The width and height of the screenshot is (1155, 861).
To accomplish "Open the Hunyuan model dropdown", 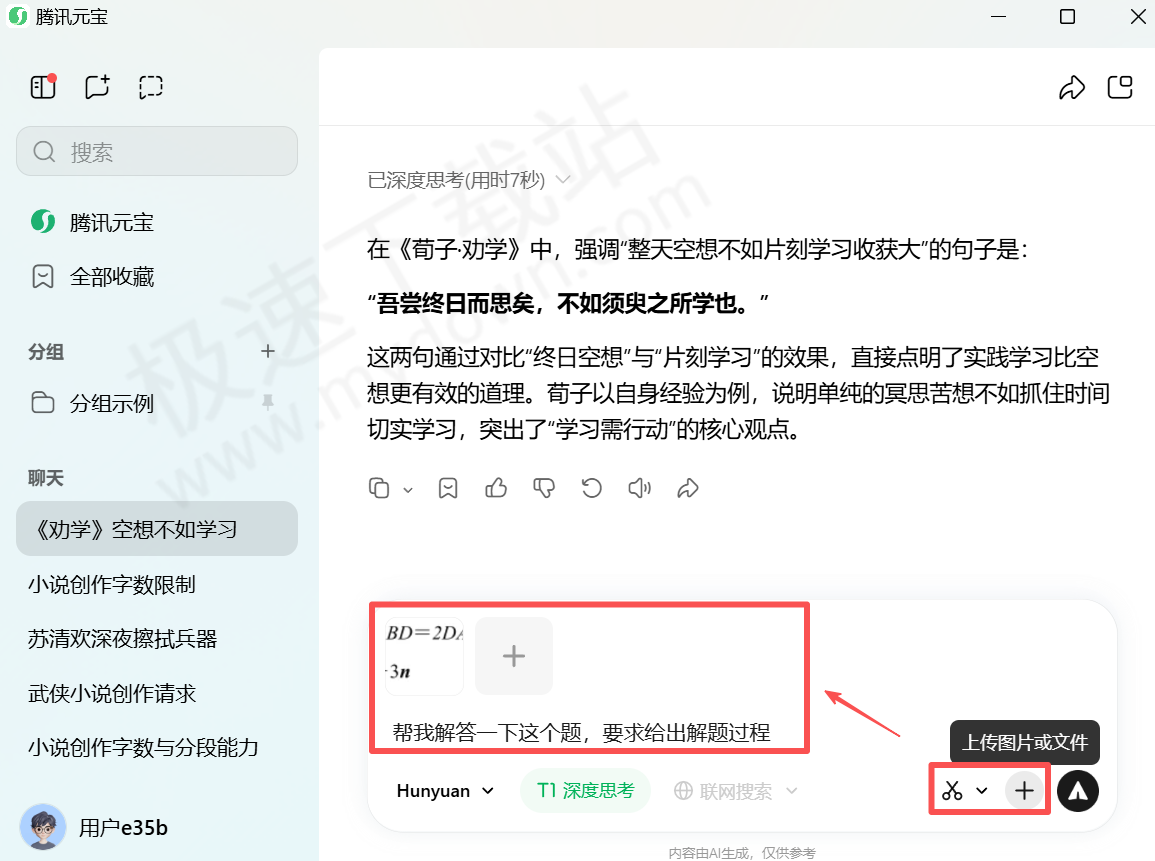I will (444, 790).
